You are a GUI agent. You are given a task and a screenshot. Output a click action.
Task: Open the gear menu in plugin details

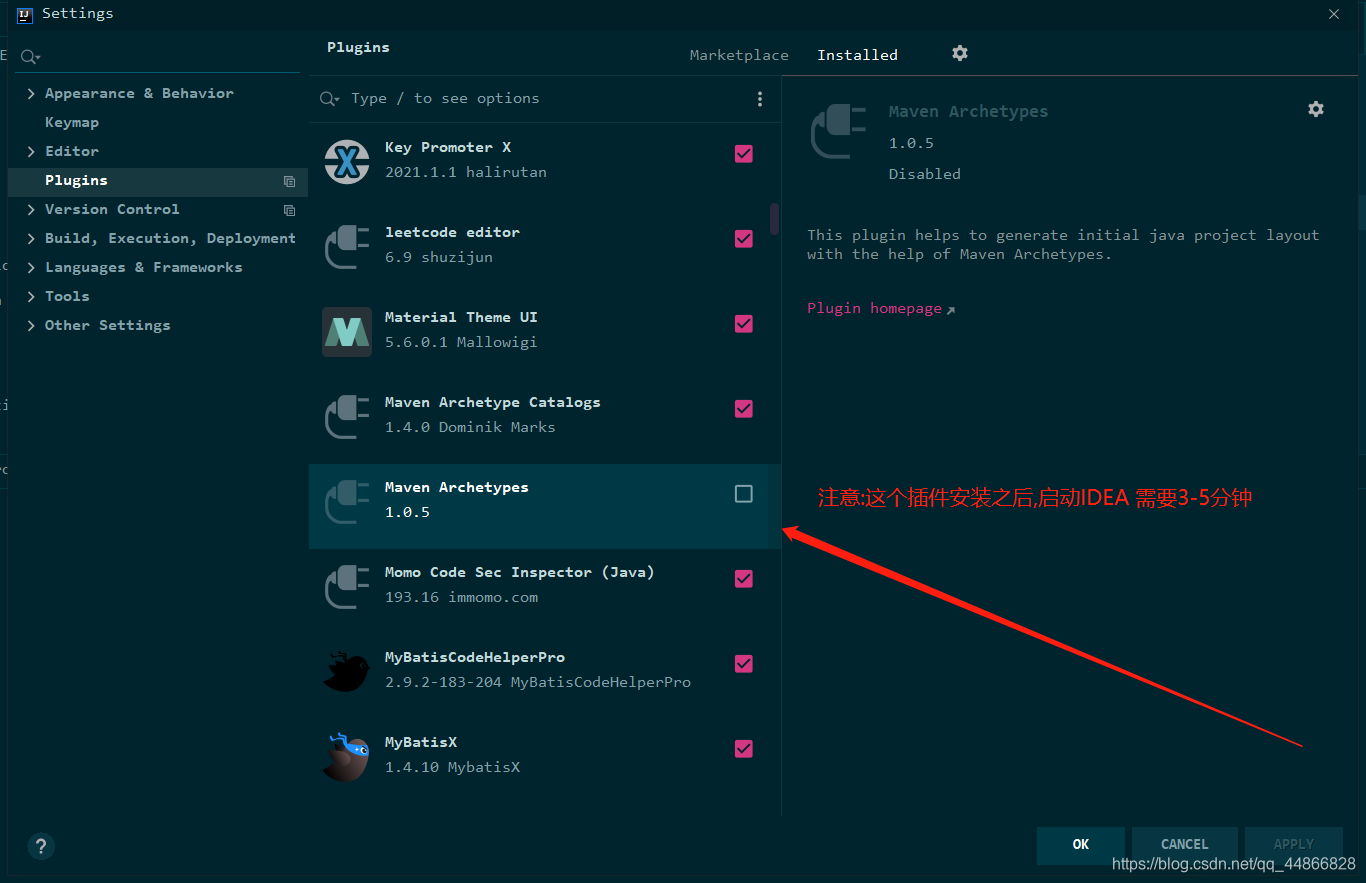1316,109
